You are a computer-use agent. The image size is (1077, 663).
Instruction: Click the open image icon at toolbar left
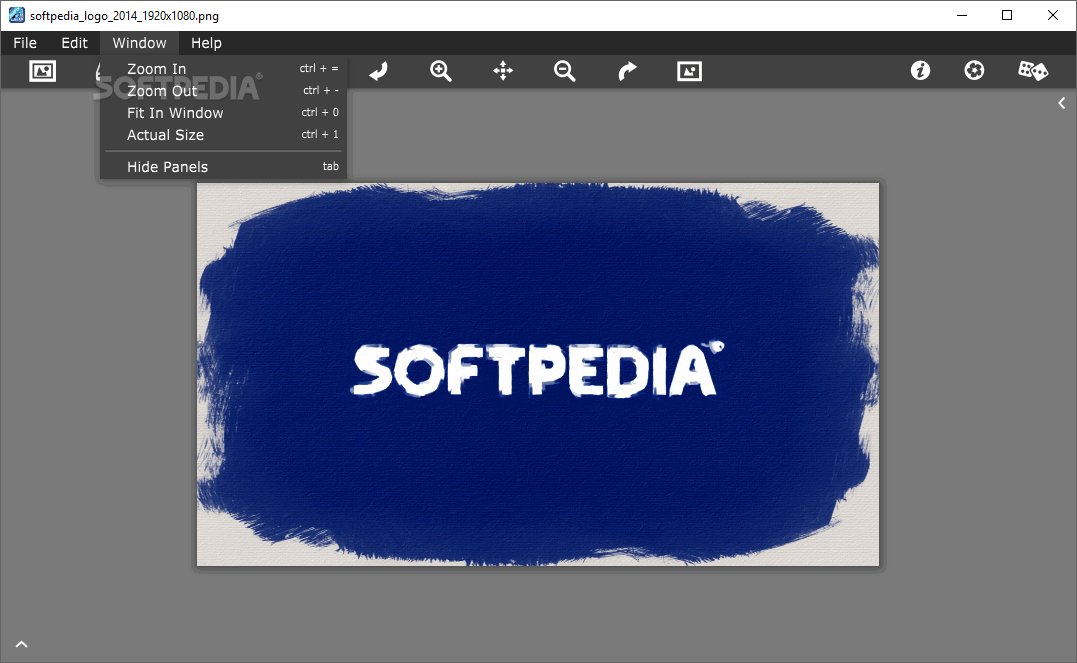point(43,71)
